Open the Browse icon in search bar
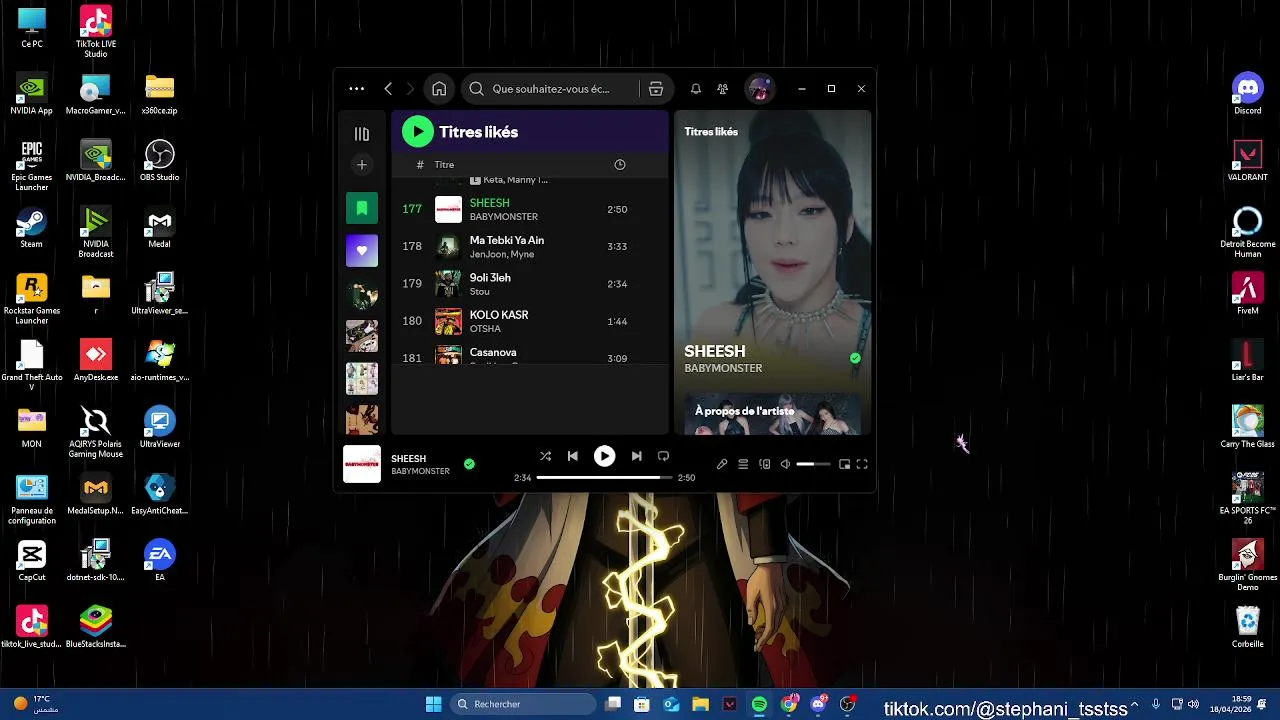 click(x=656, y=89)
